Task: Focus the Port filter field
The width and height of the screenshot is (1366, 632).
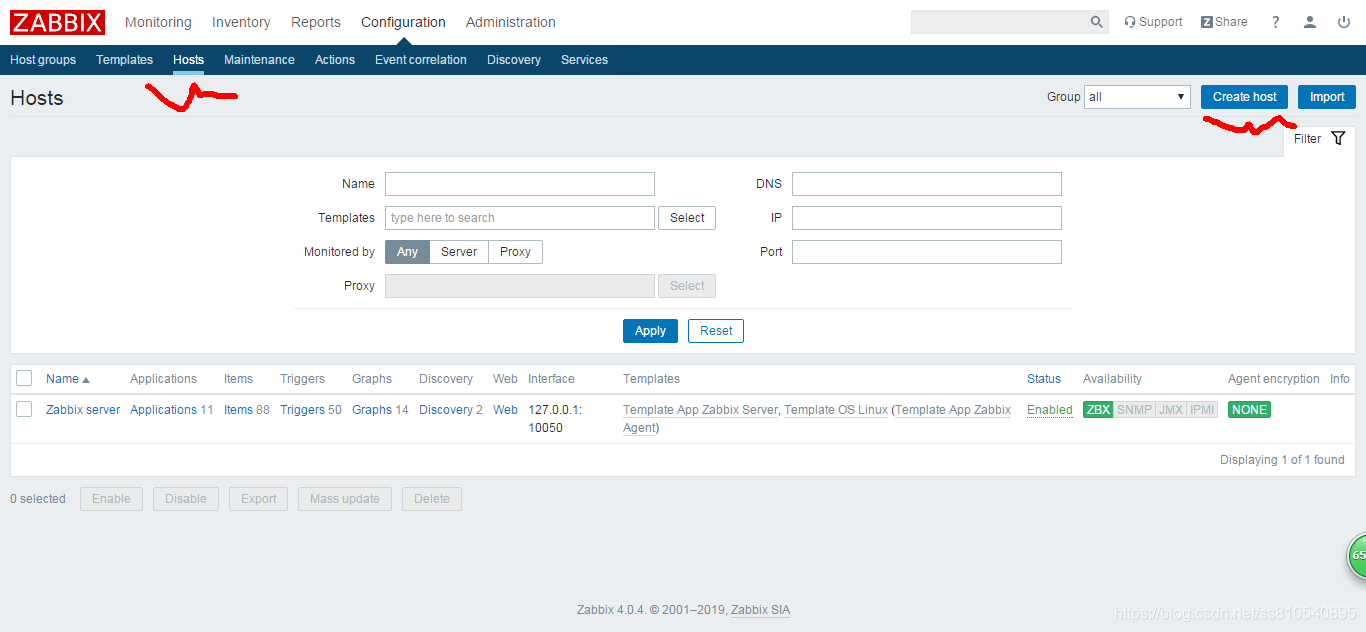Action: pyautogui.click(x=927, y=252)
